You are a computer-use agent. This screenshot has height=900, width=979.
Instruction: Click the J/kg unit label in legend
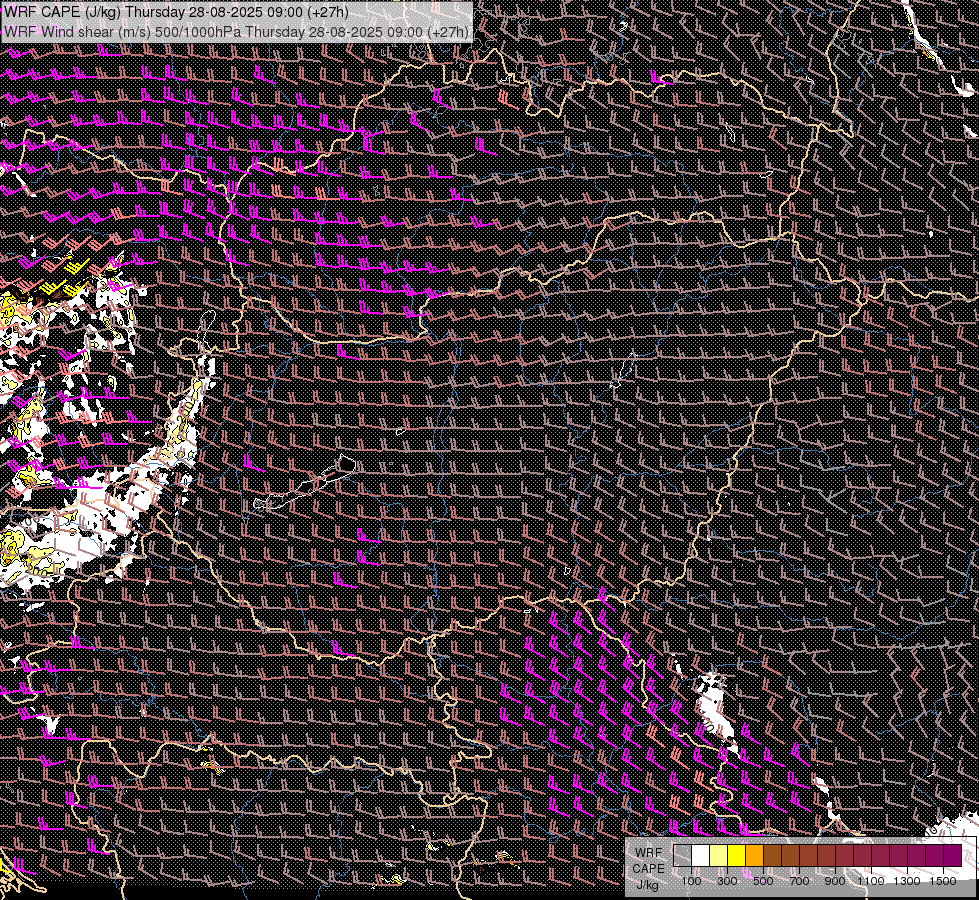[x=647, y=885]
